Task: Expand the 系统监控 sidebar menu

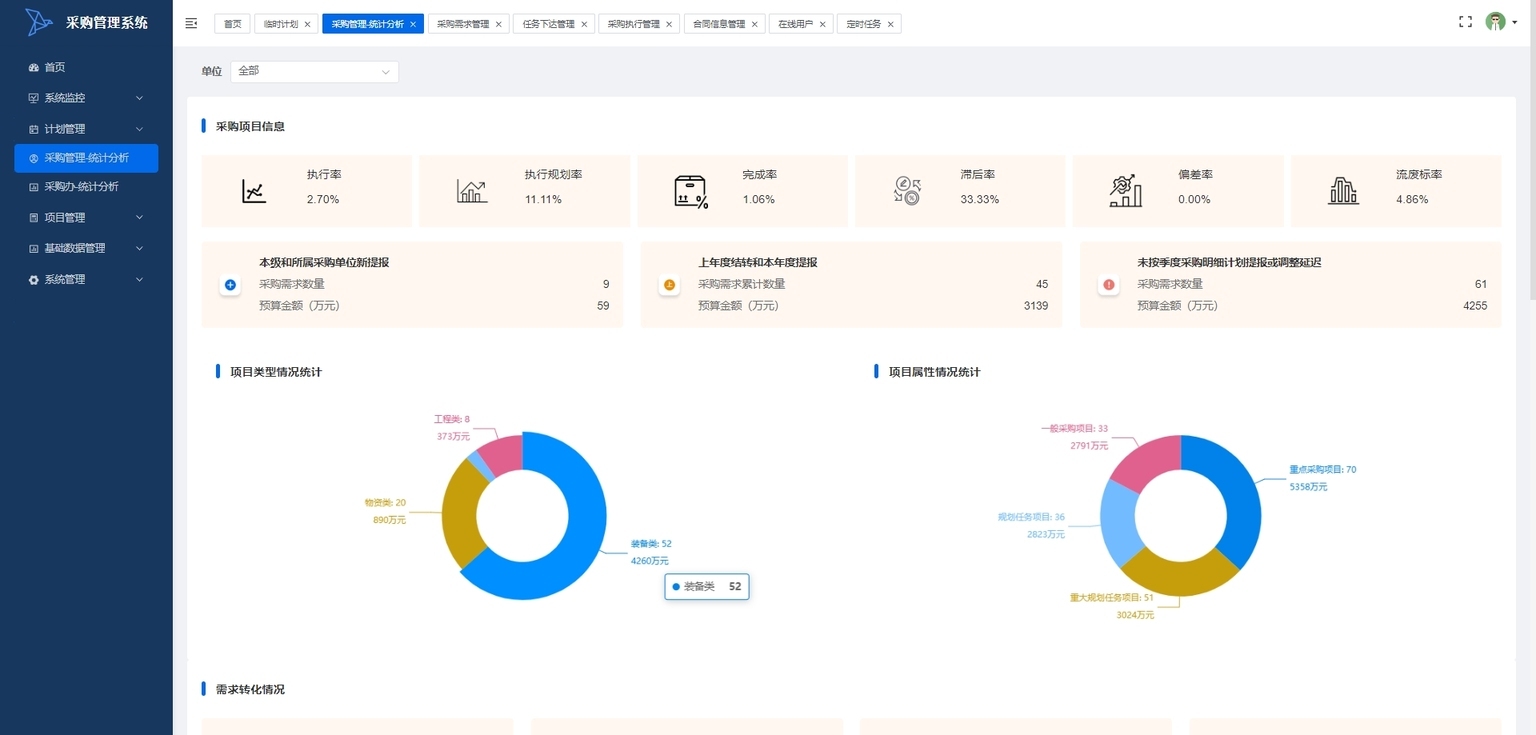Action: pyautogui.click(x=86, y=98)
